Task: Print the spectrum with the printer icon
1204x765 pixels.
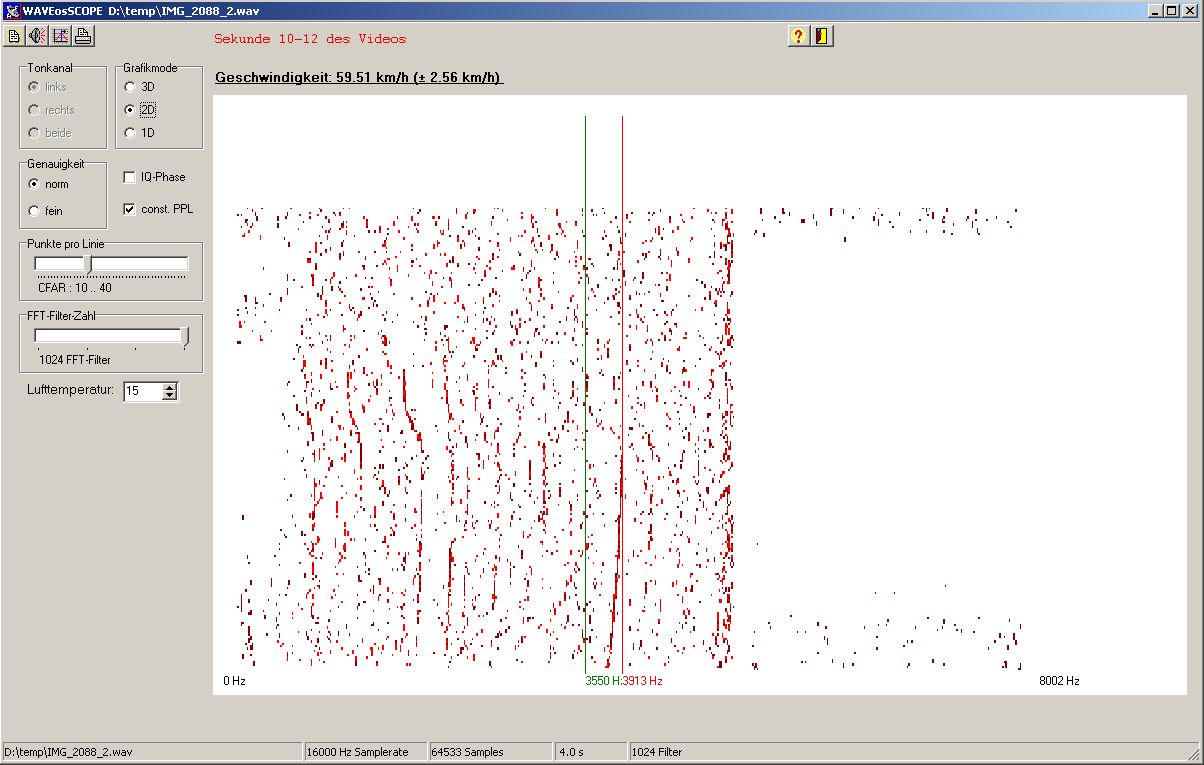Action: point(83,36)
